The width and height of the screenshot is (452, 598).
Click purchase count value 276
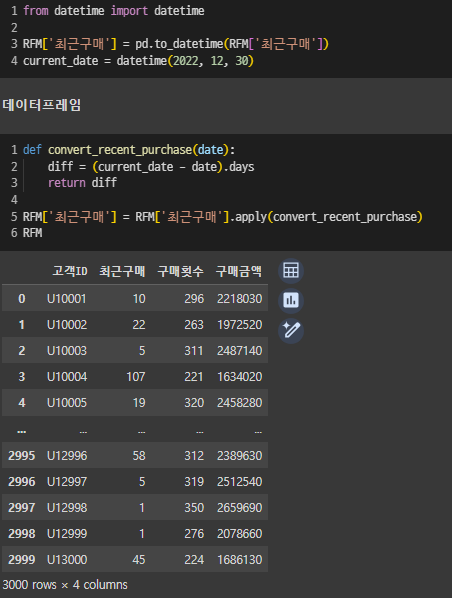(194, 534)
